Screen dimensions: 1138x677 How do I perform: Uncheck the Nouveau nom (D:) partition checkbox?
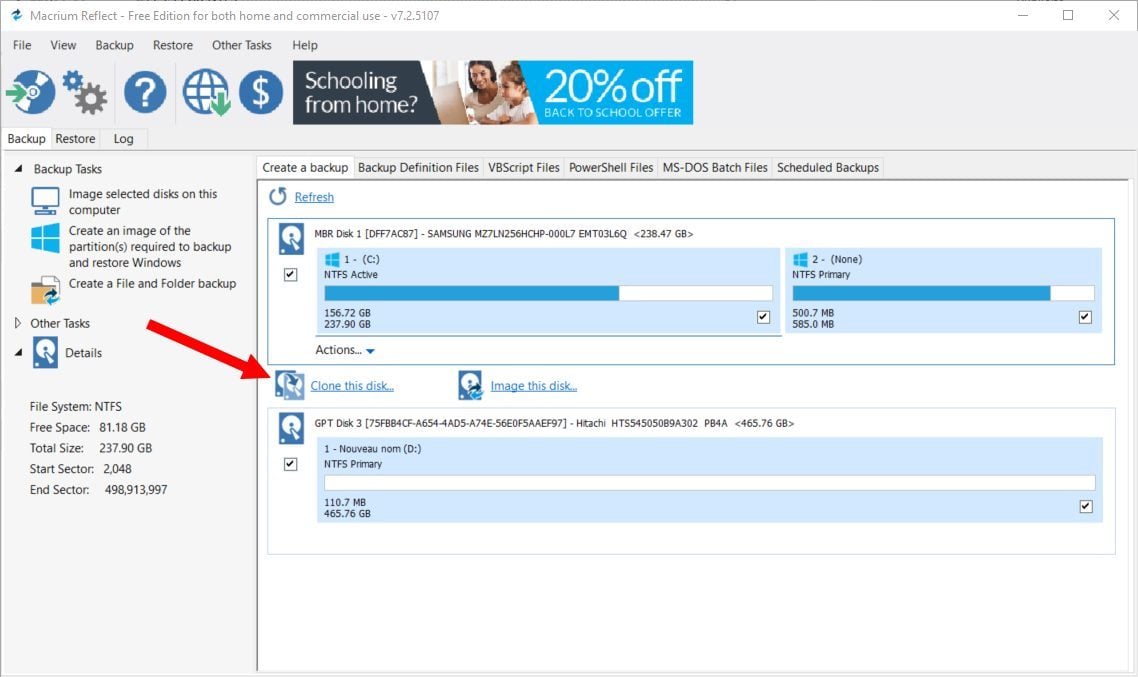tap(1086, 506)
